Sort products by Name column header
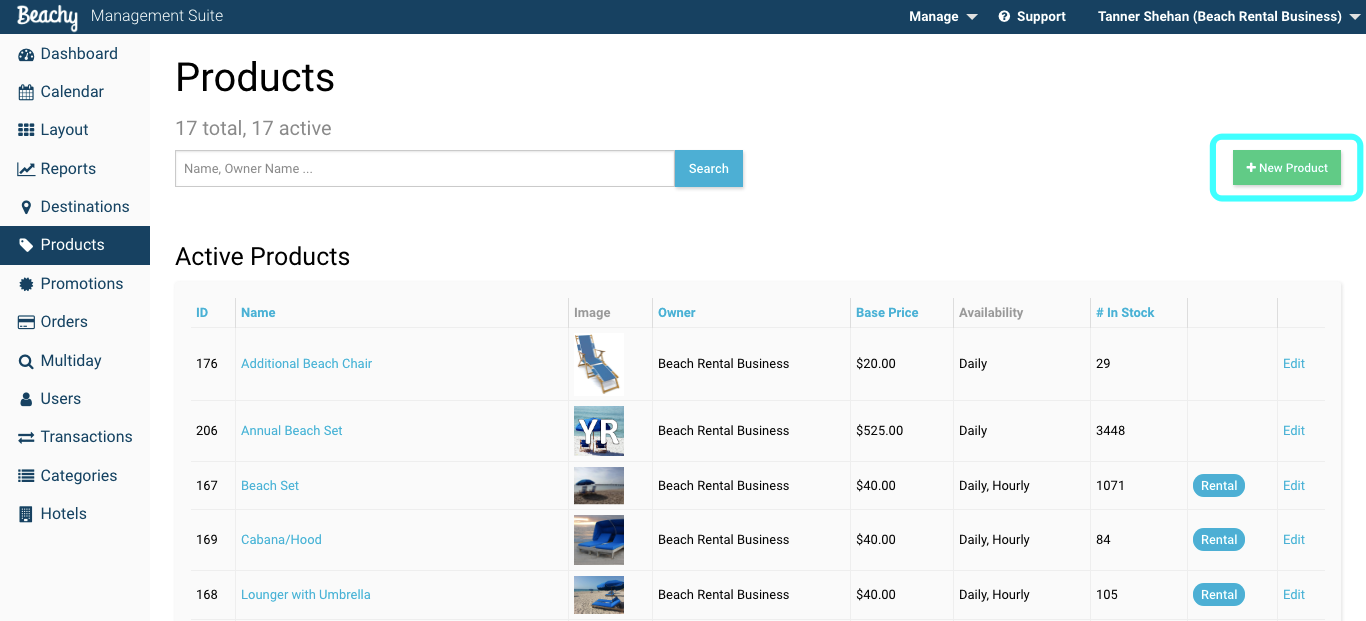The height and width of the screenshot is (621, 1366). coord(258,313)
